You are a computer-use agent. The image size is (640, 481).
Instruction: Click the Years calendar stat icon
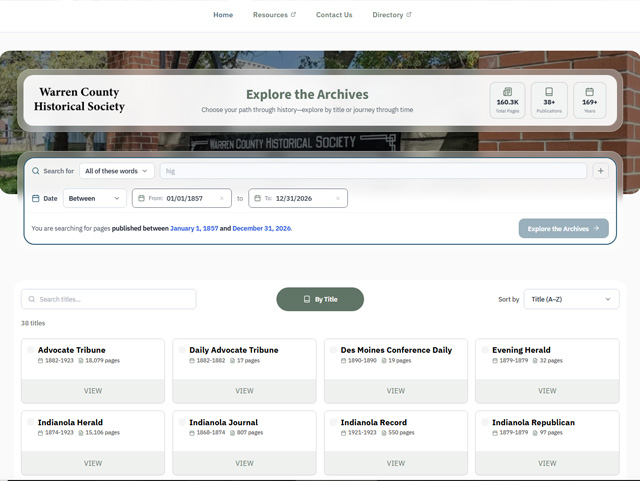point(589,91)
